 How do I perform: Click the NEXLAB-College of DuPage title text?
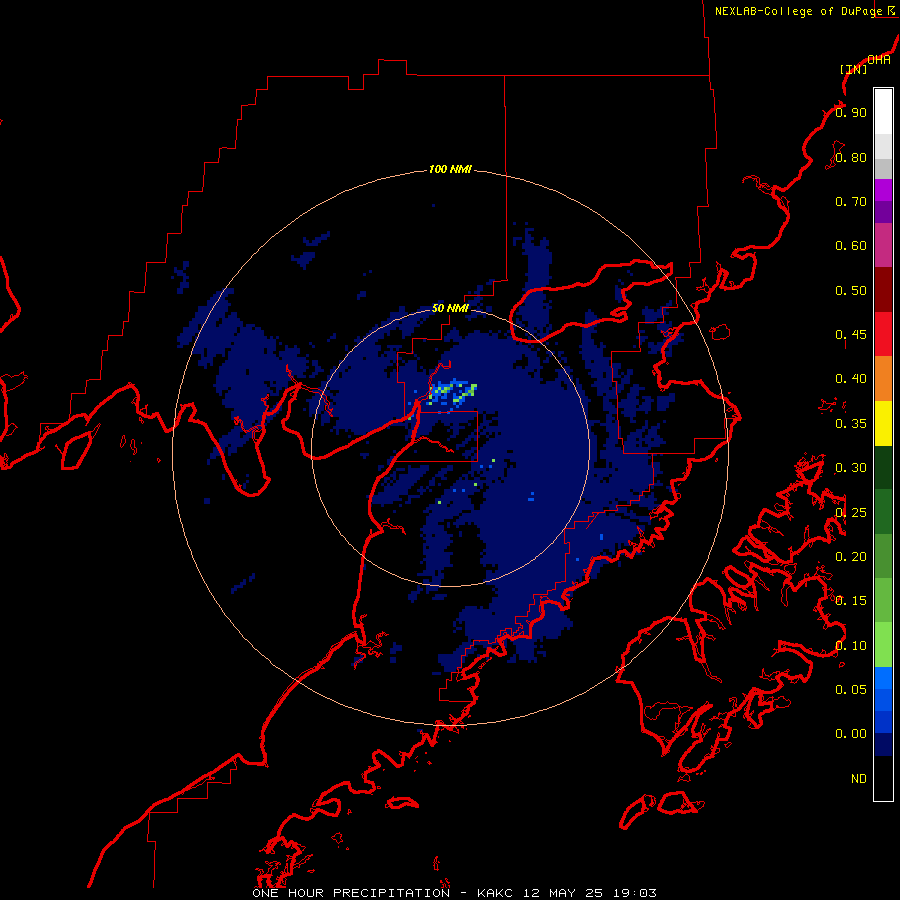(798, 11)
